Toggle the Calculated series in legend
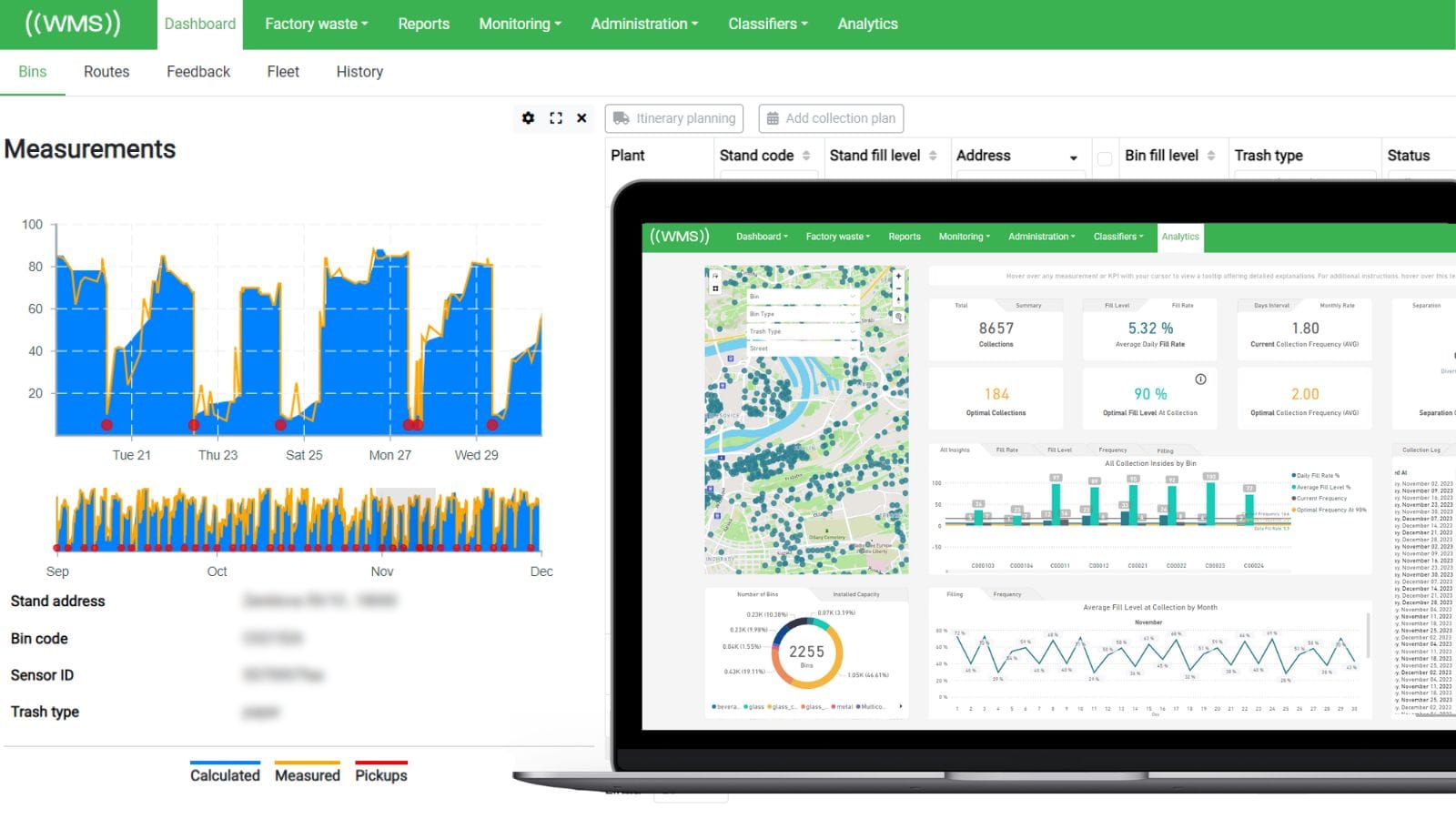 pos(225,774)
